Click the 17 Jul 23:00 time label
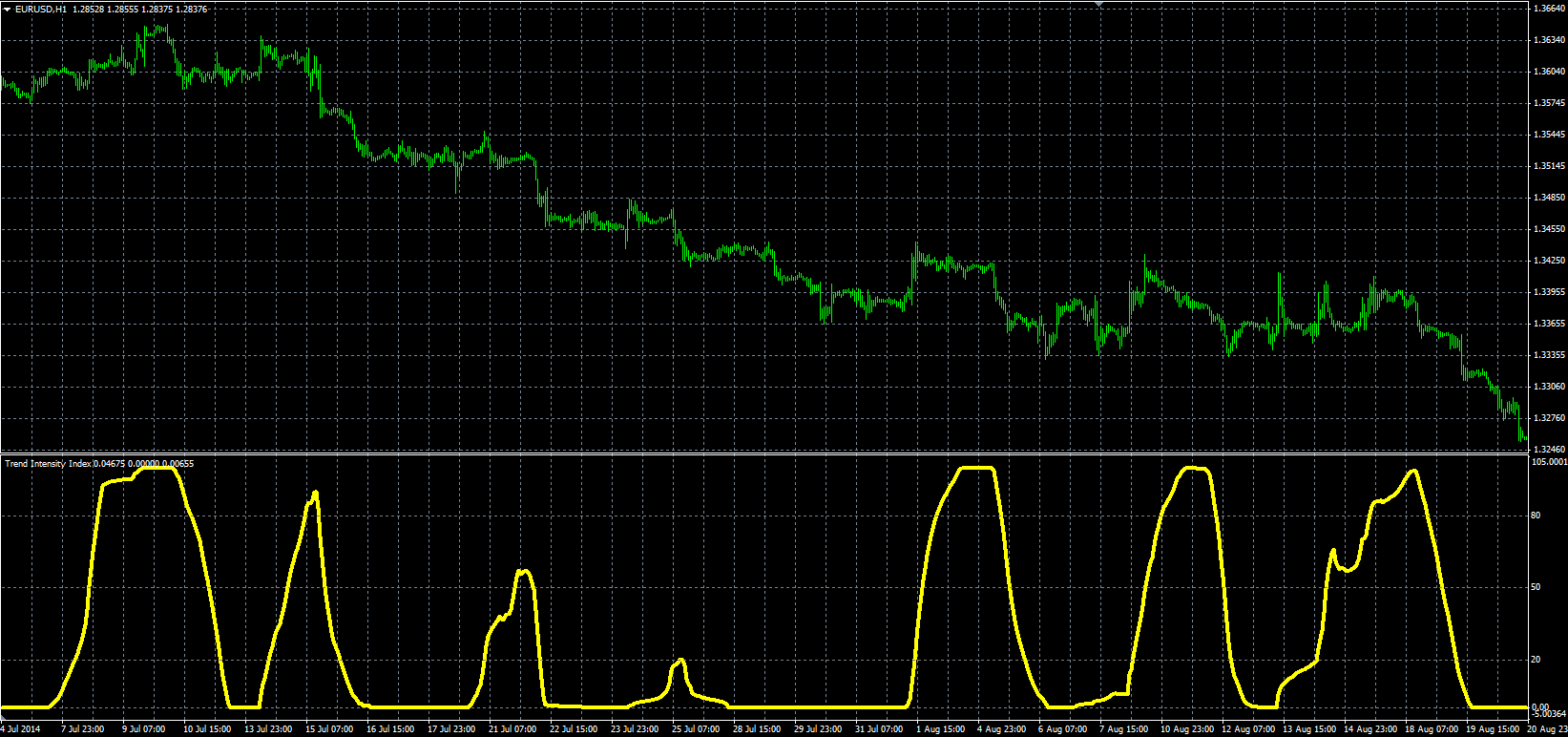This screenshot has height=737, width=1568. coord(451,729)
